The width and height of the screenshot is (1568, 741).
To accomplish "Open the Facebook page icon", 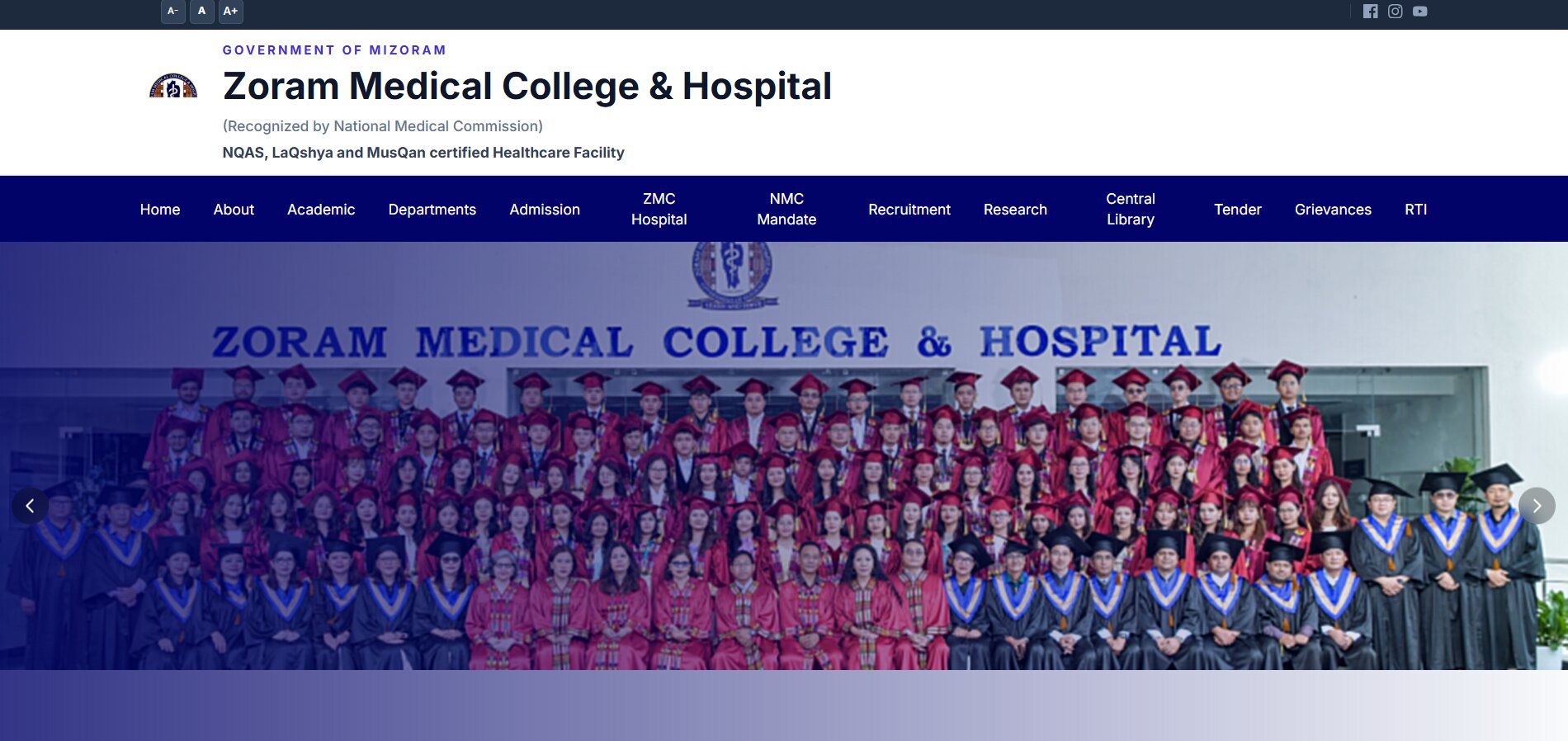I will click(x=1370, y=12).
